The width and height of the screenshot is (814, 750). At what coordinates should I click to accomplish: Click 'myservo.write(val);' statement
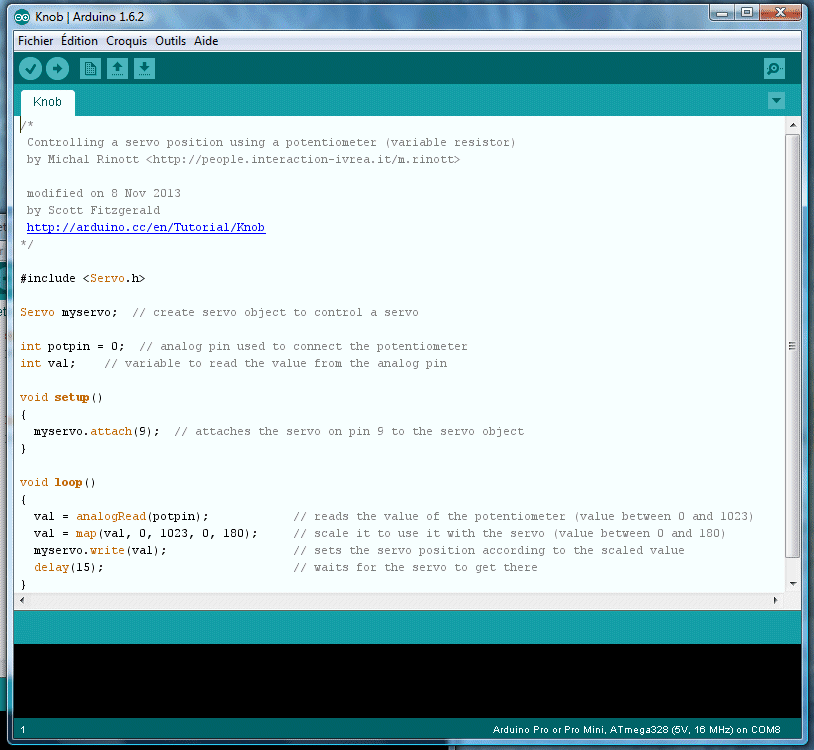click(100, 550)
